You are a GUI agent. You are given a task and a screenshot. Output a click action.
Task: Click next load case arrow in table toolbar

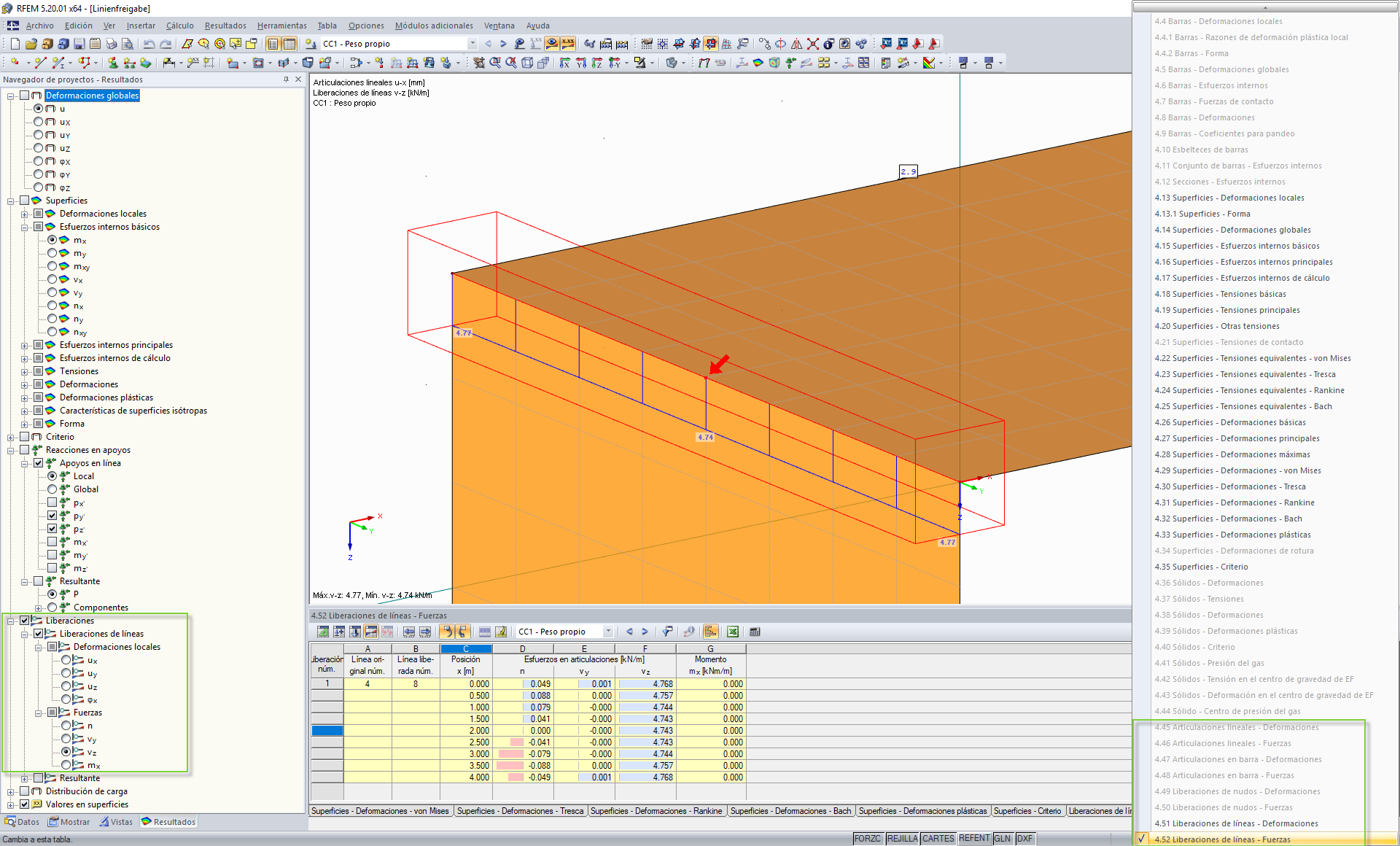(645, 632)
